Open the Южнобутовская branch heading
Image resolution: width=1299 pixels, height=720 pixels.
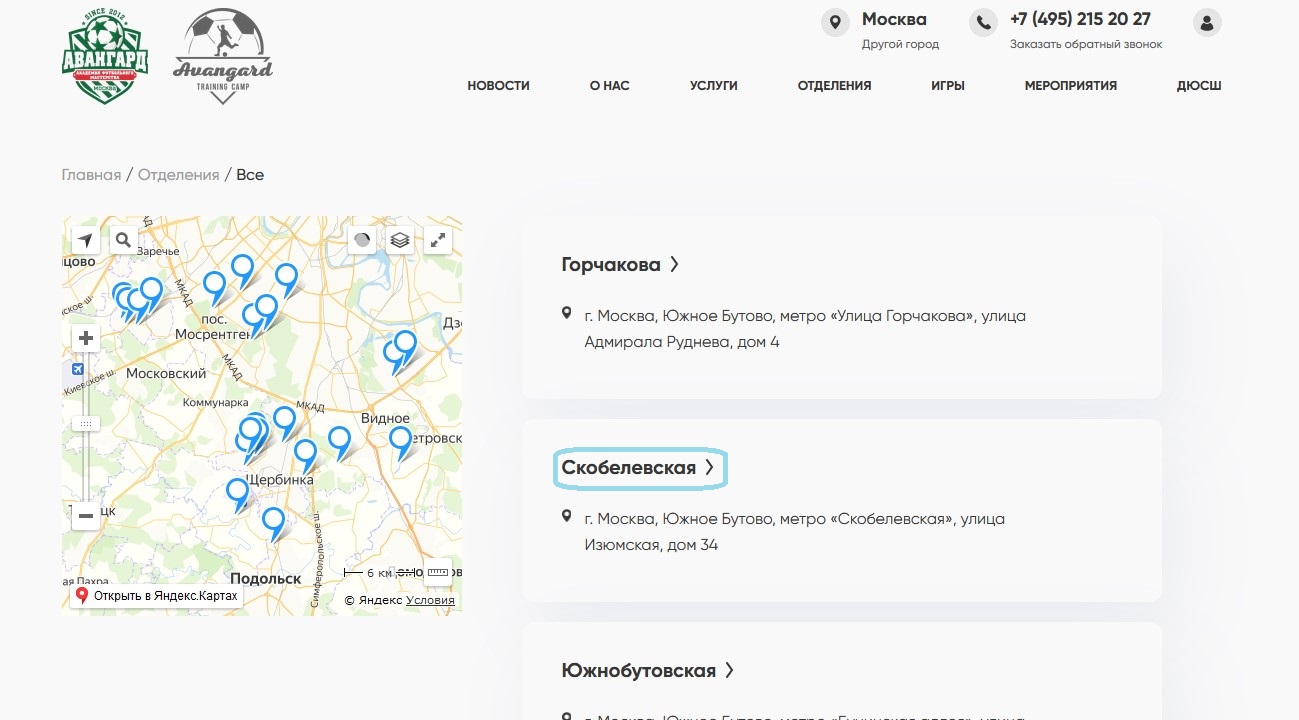coord(648,671)
